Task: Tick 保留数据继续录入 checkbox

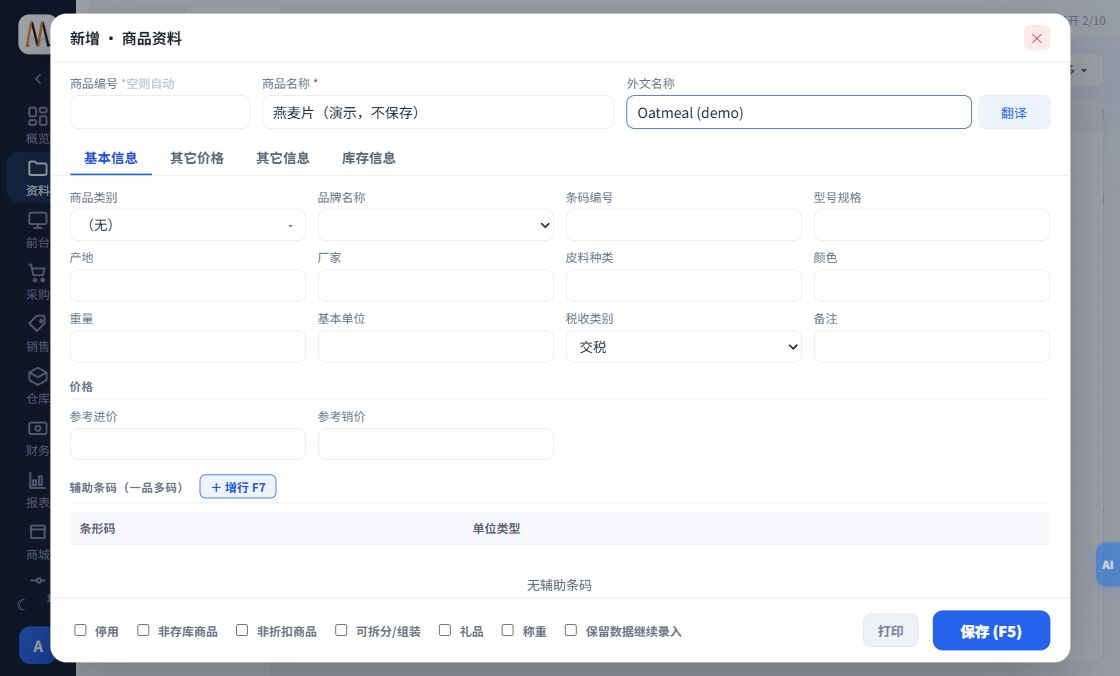Action: click(571, 630)
